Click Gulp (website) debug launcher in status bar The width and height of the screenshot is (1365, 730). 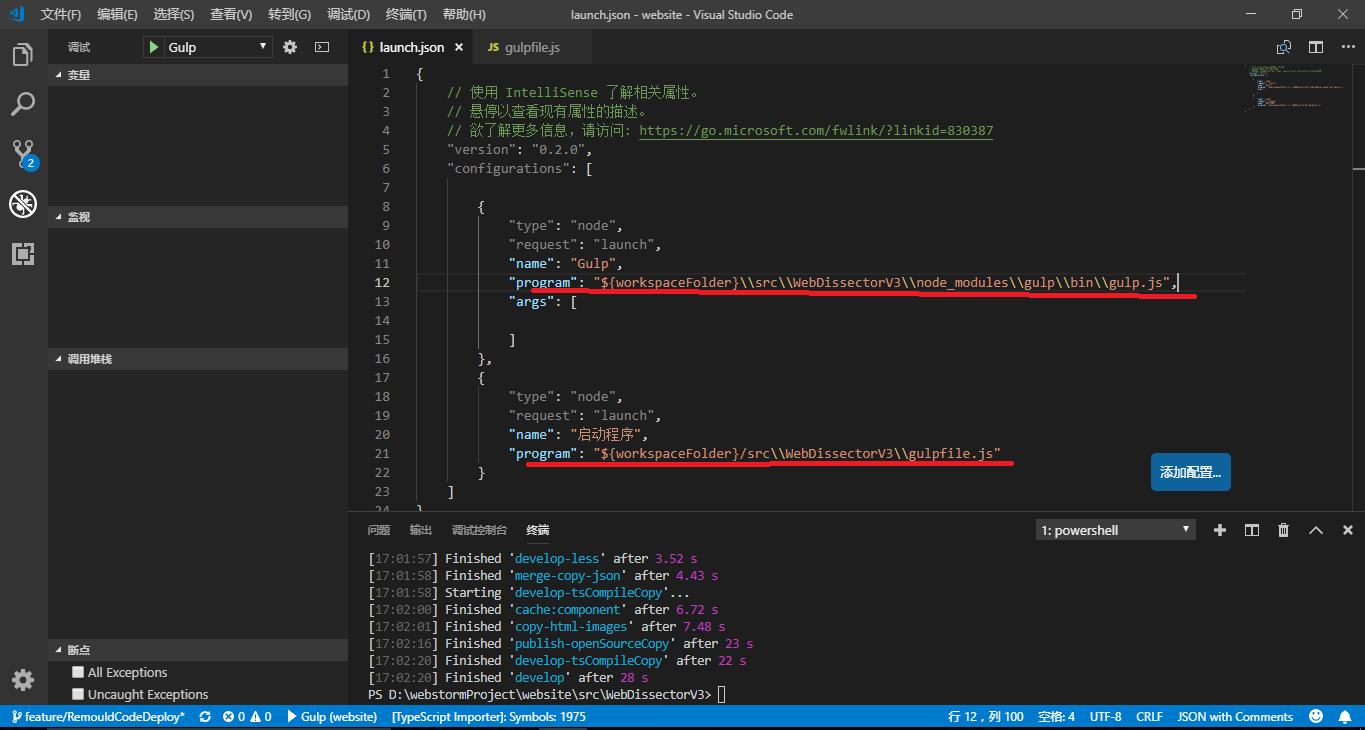331,717
